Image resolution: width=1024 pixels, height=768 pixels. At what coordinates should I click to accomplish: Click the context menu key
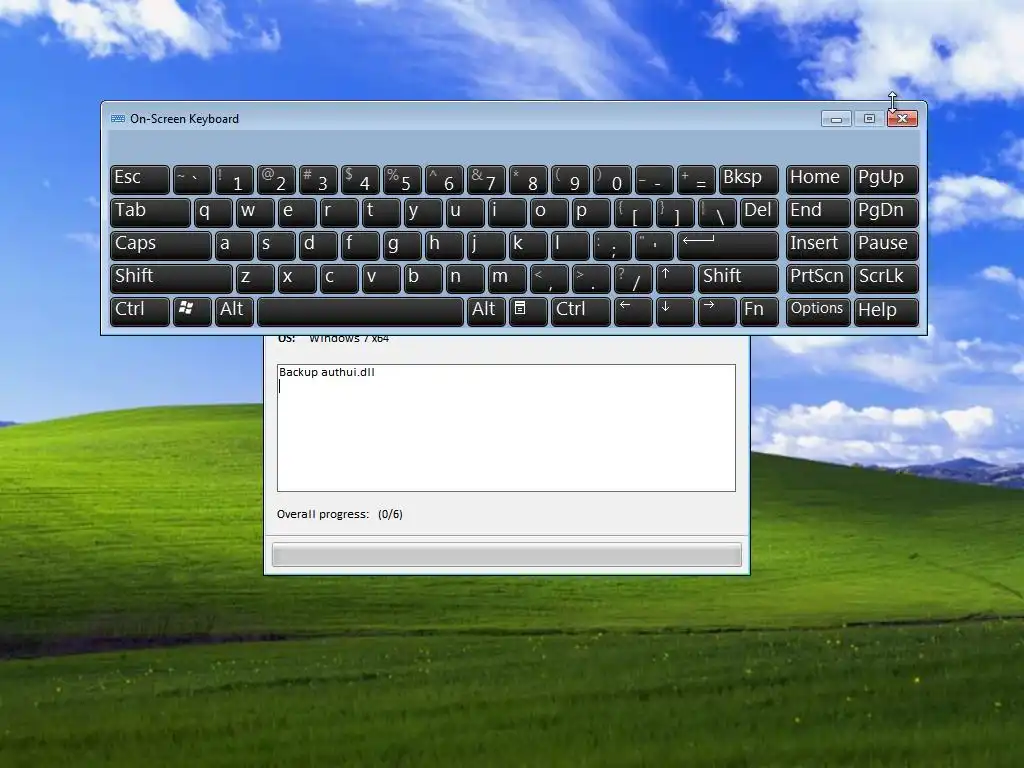pos(527,311)
